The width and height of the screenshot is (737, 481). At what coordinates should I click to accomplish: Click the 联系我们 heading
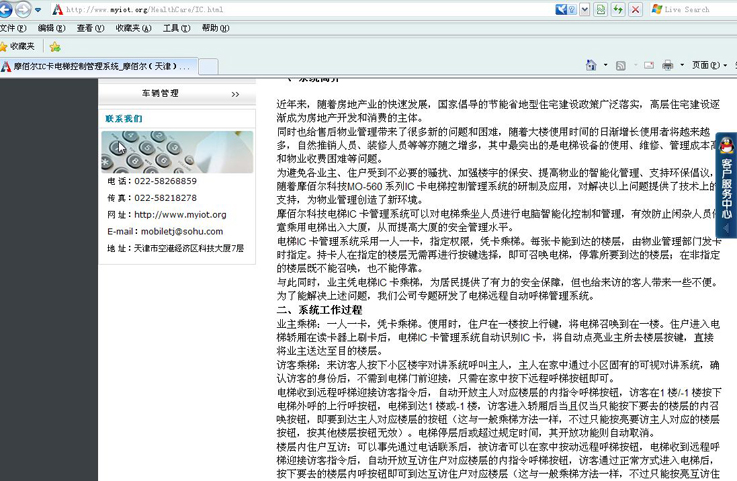(124, 118)
